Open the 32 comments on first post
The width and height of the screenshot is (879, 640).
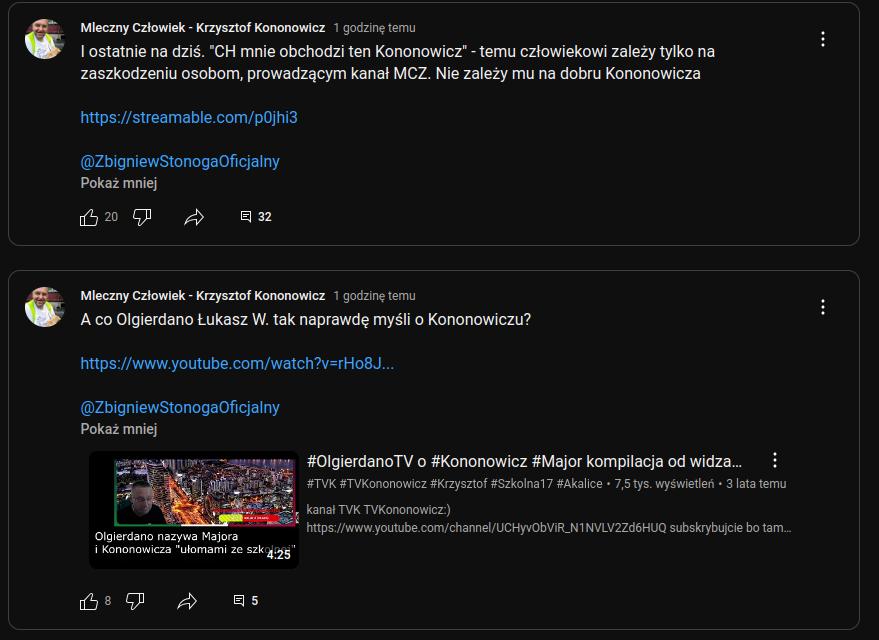256,217
